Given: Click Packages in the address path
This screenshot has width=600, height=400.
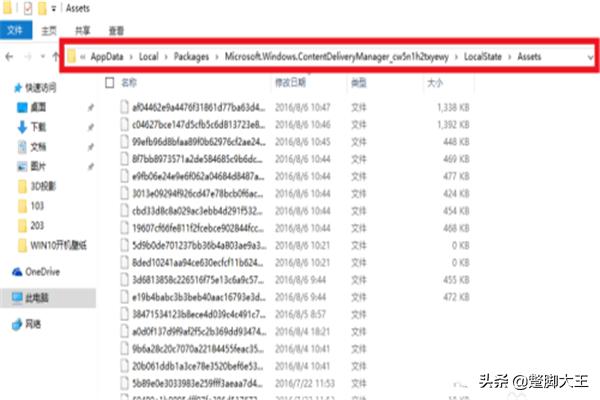Looking at the screenshot, I should click(191, 57).
